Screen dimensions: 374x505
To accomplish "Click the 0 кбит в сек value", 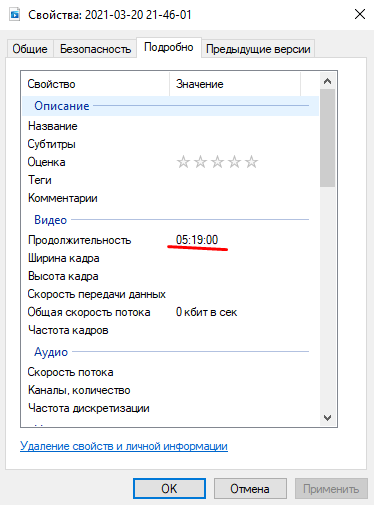I will click(x=206, y=312).
